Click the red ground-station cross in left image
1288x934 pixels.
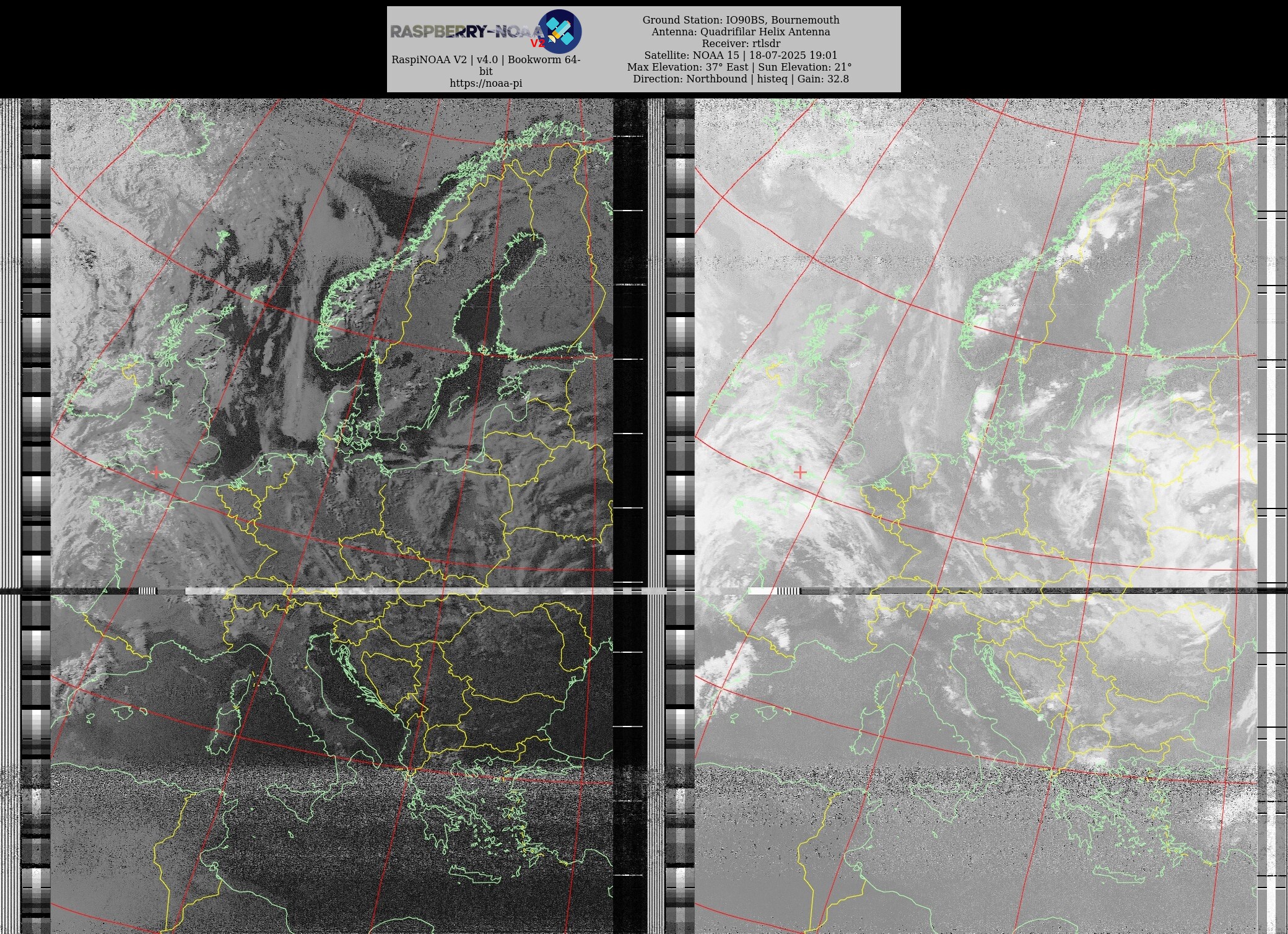coord(155,472)
